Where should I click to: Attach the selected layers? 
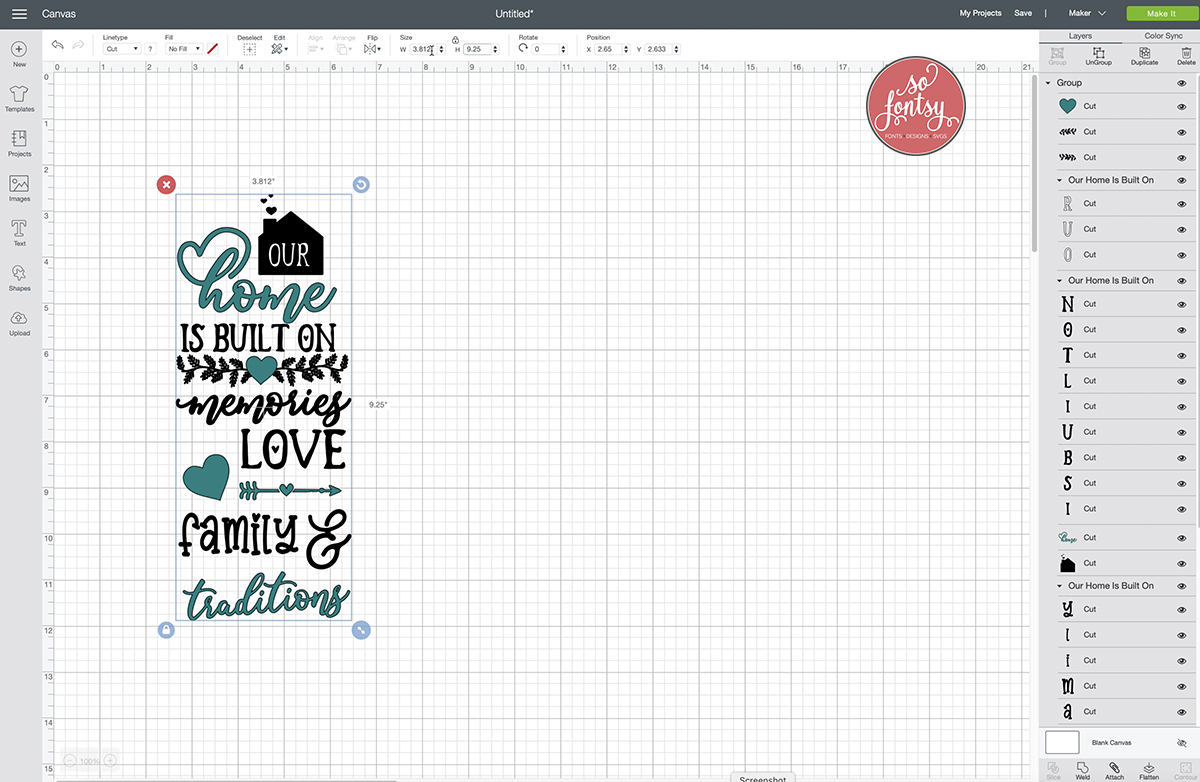[x=1114, y=768]
